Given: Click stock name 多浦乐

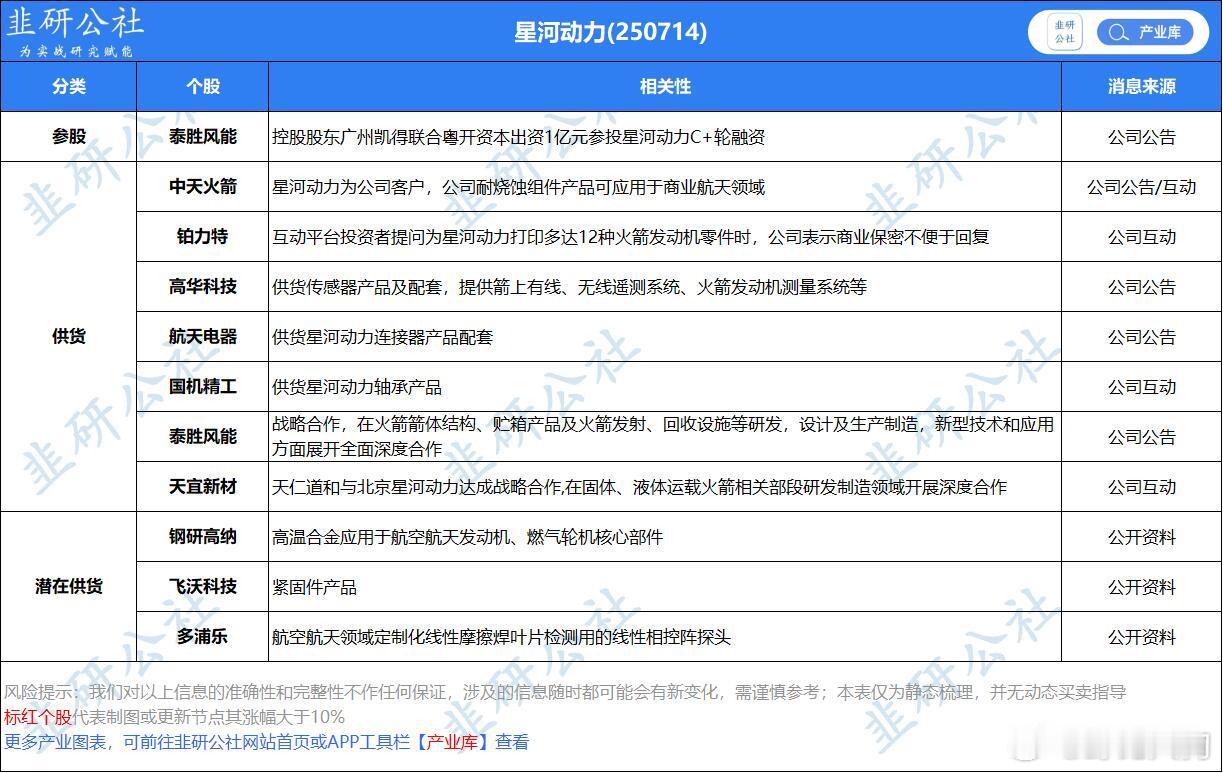Looking at the screenshot, I should point(203,637).
